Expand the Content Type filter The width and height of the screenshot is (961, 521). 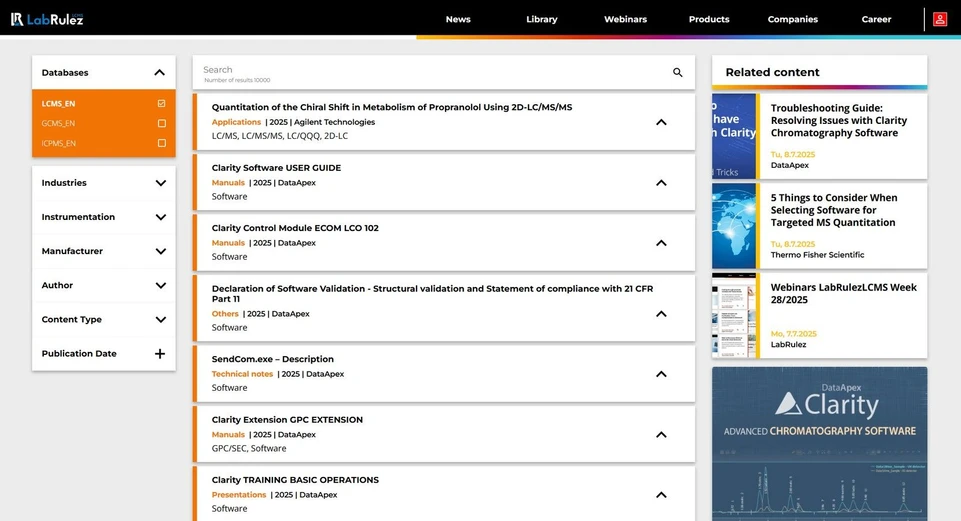pyautogui.click(x=161, y=319)
